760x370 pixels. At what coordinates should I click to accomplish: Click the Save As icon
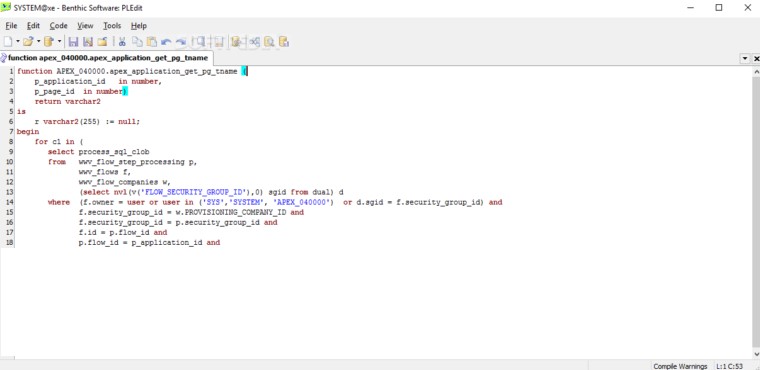tap(88, 42)
